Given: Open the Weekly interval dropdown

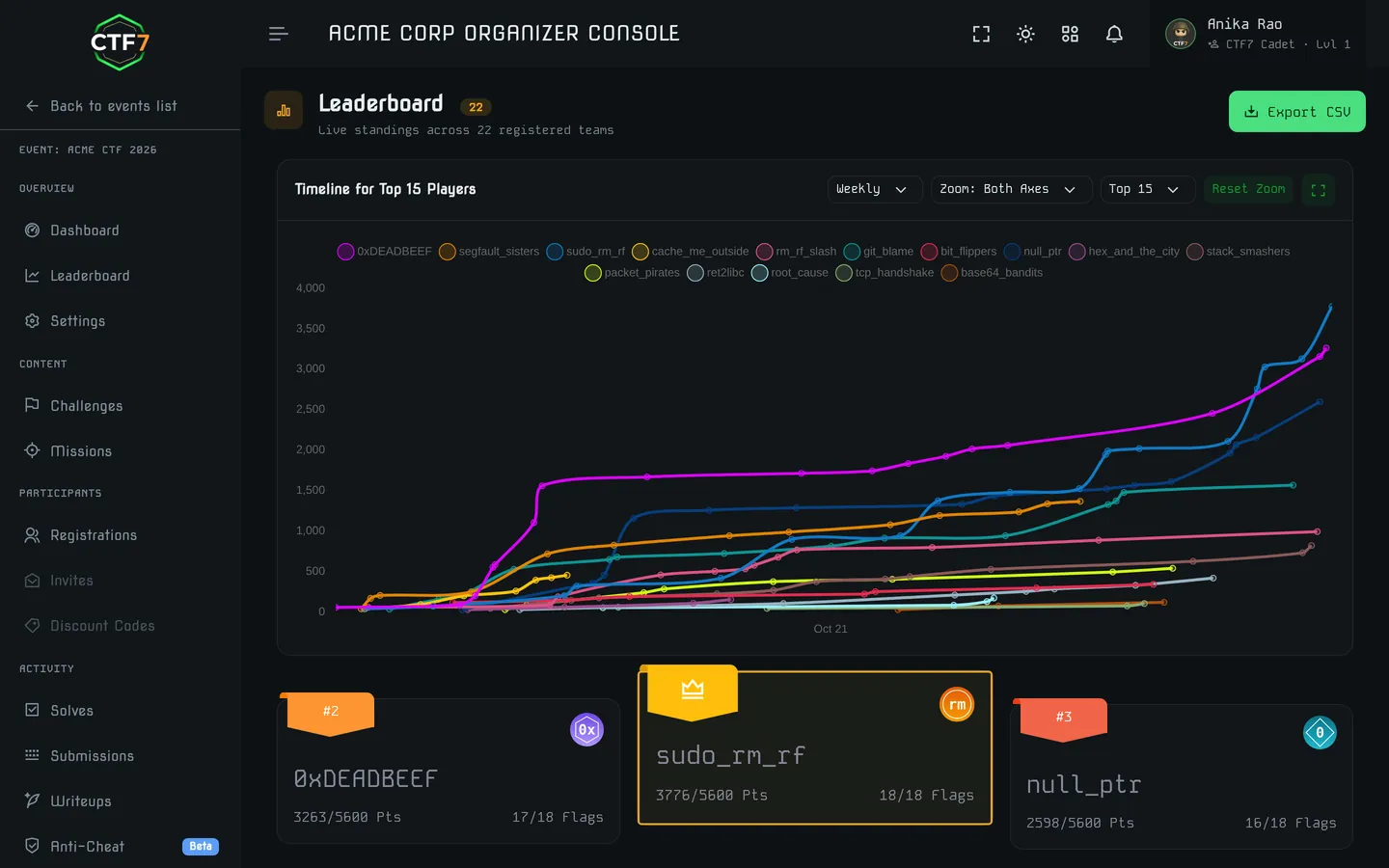Looking at the screenshot, I should (875, 190).
